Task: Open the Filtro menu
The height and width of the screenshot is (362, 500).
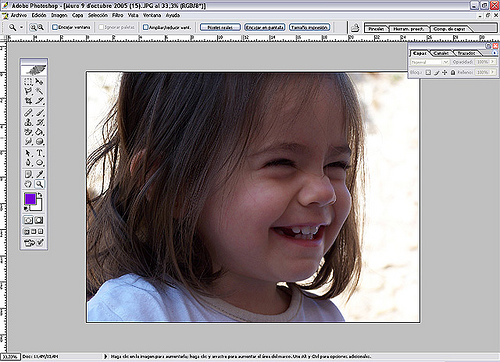Action: 117,15
